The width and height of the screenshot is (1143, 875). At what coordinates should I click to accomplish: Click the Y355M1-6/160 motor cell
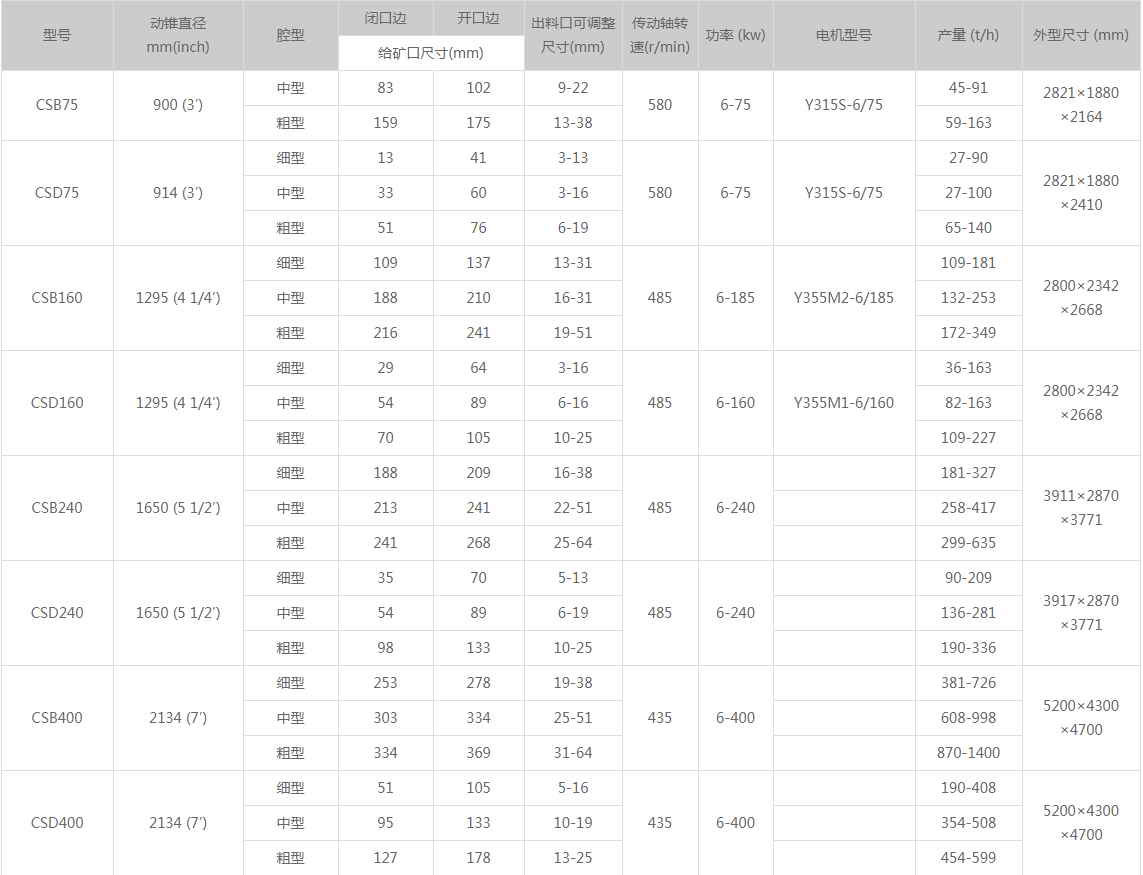tap(843, 402)
